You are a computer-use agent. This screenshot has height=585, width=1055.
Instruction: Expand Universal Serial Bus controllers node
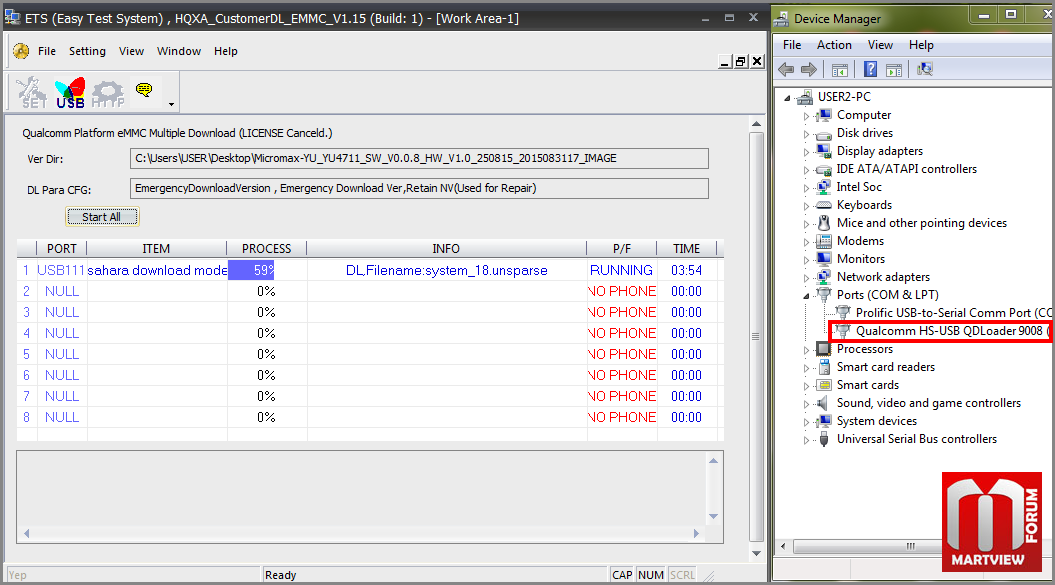click(x=806, y=440)
